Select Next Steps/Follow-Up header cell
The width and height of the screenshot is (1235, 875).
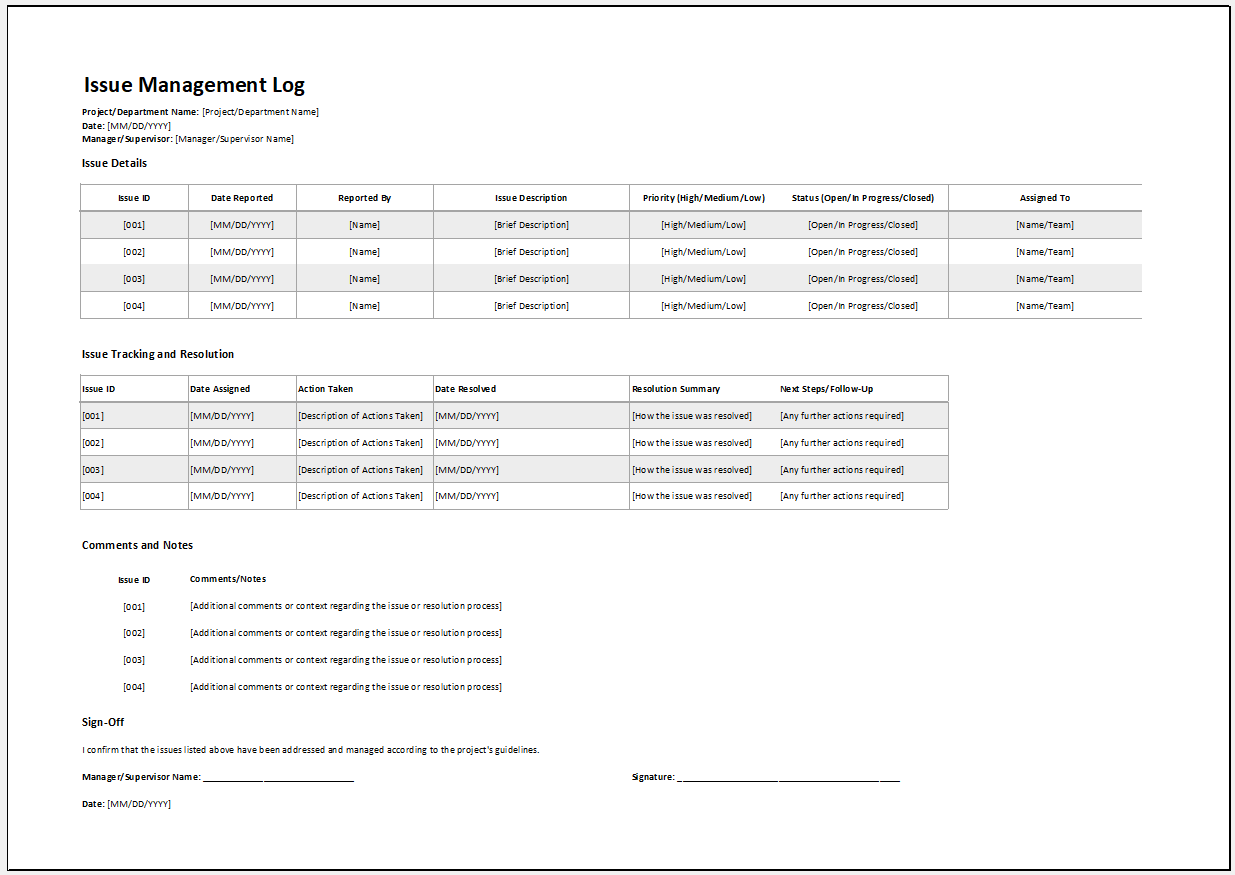863,389
